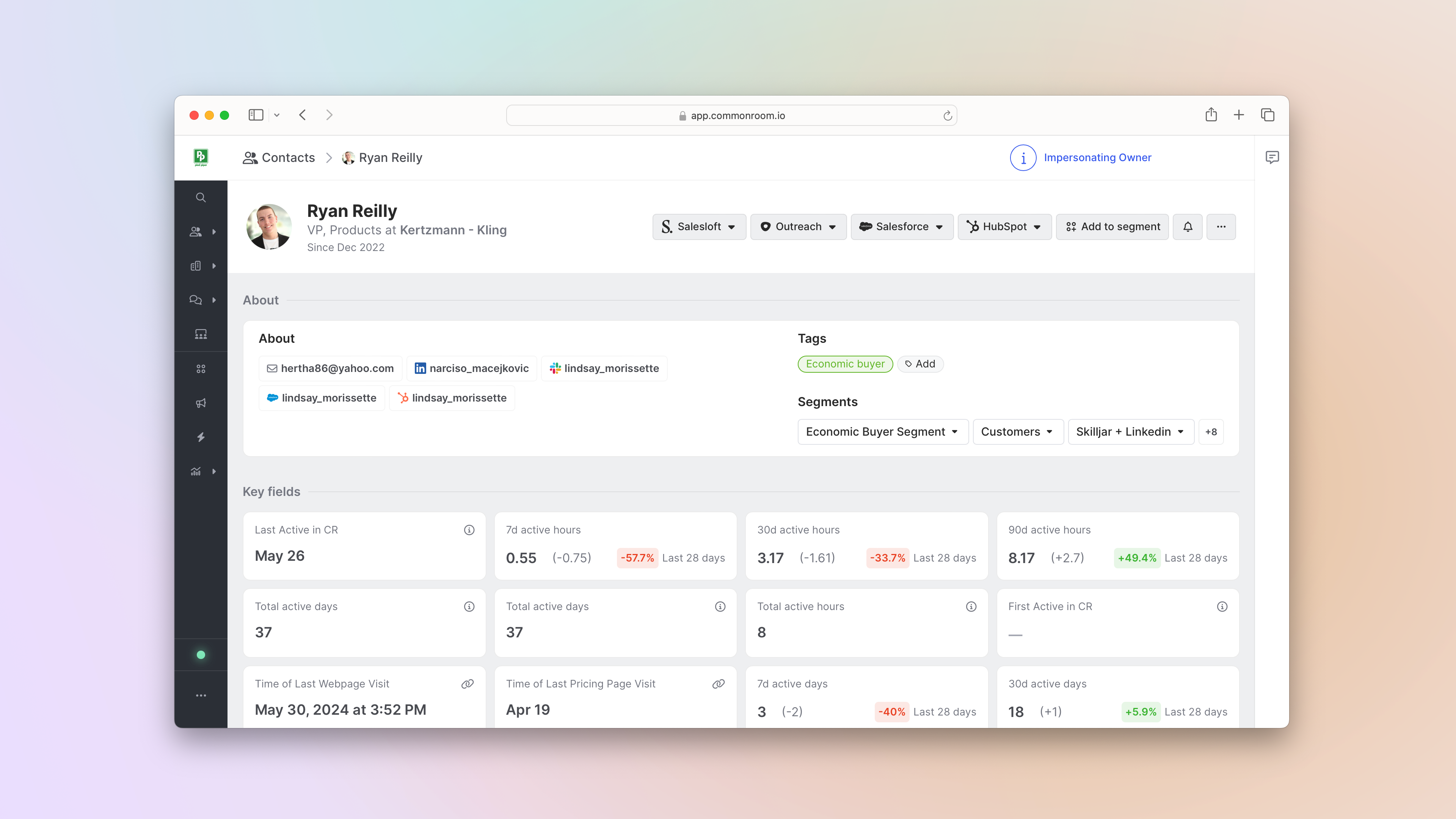Expand the Economic Buyer Segment dropdown

pos(882,432)
